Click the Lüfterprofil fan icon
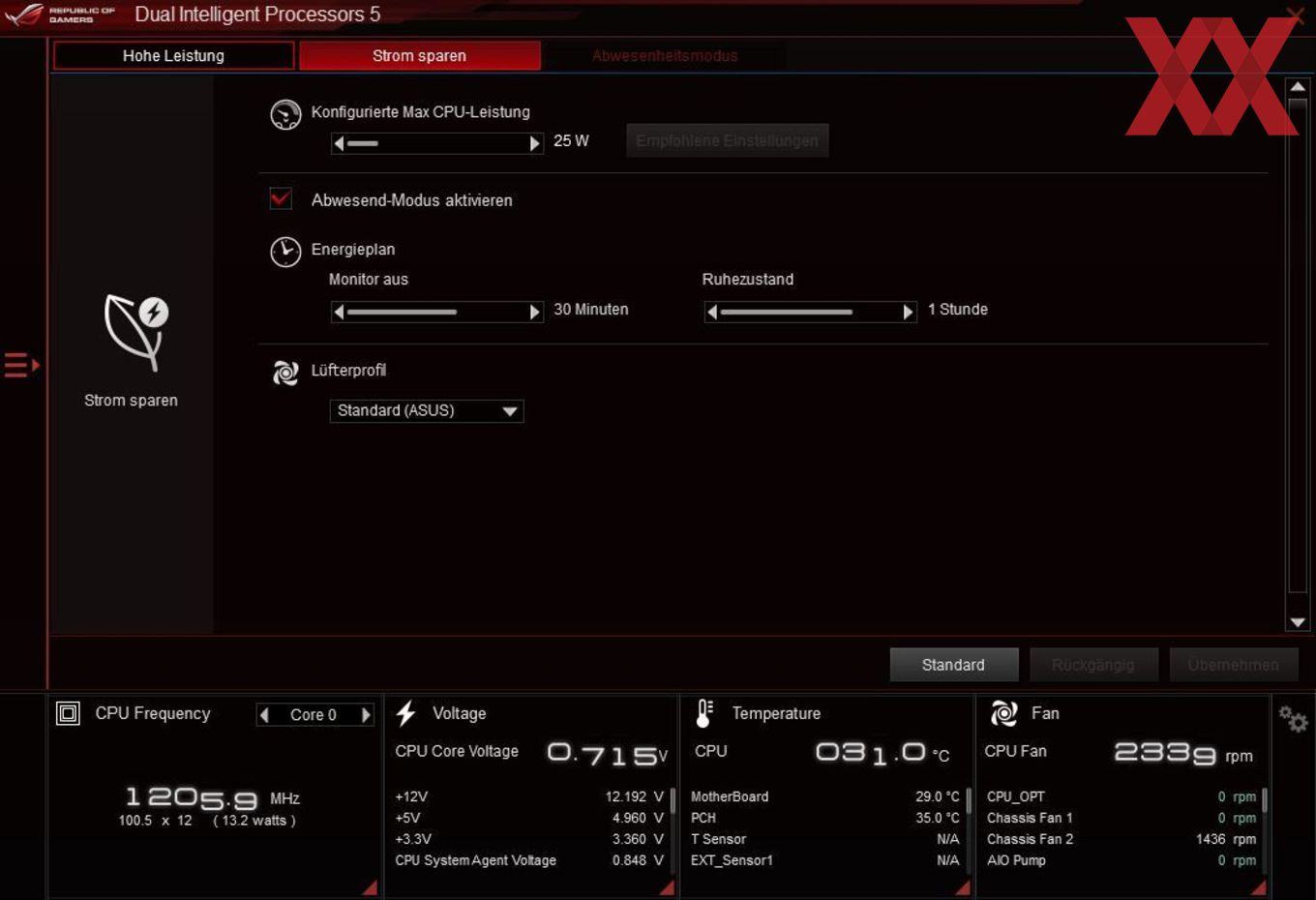This screenshot has width=1316, height=900. click(285, 373)
